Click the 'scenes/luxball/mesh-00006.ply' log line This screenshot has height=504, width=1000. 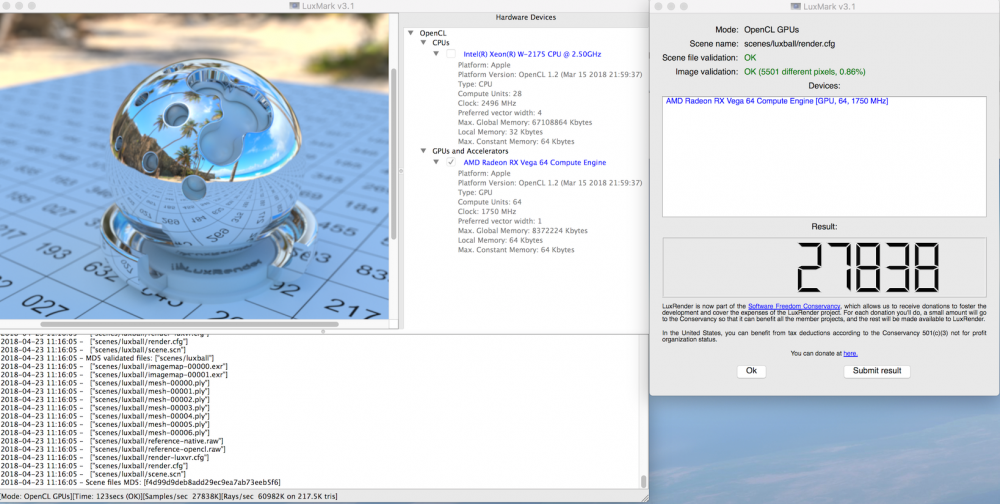pyautogui.click(x=105, y=433)
